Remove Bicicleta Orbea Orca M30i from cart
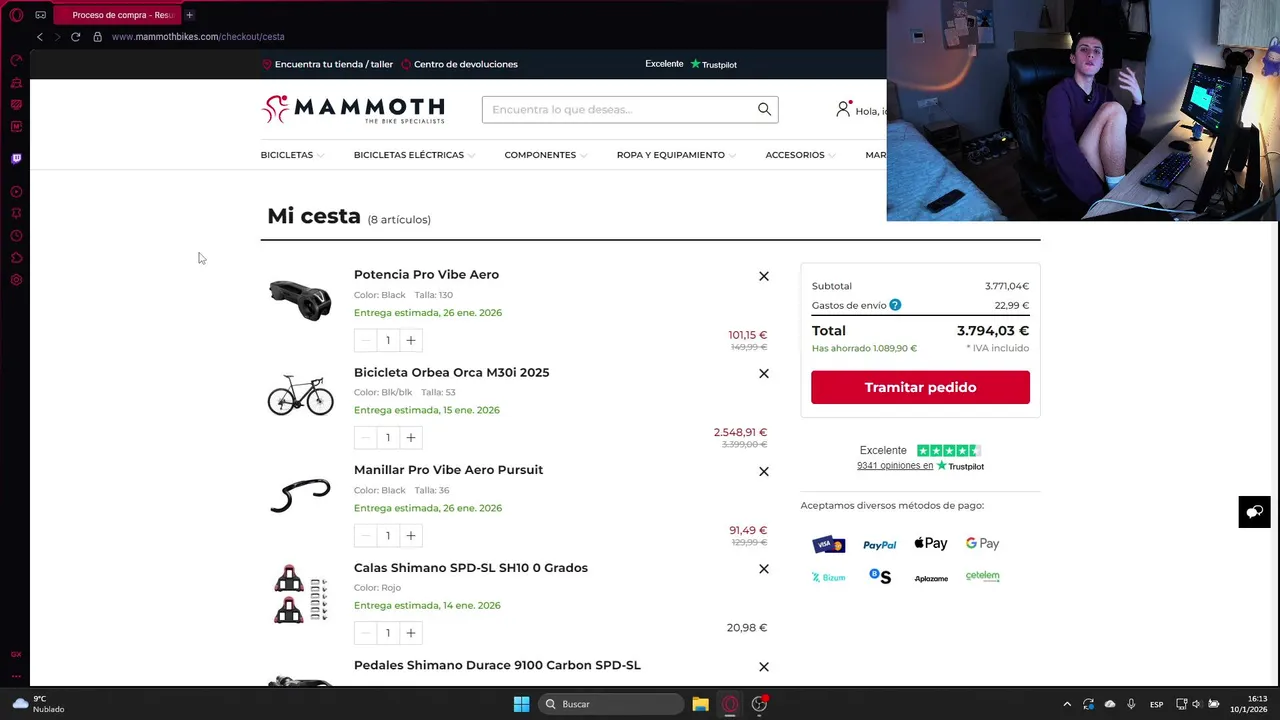This screenshot has height=720, width=1280. (764, 373)
